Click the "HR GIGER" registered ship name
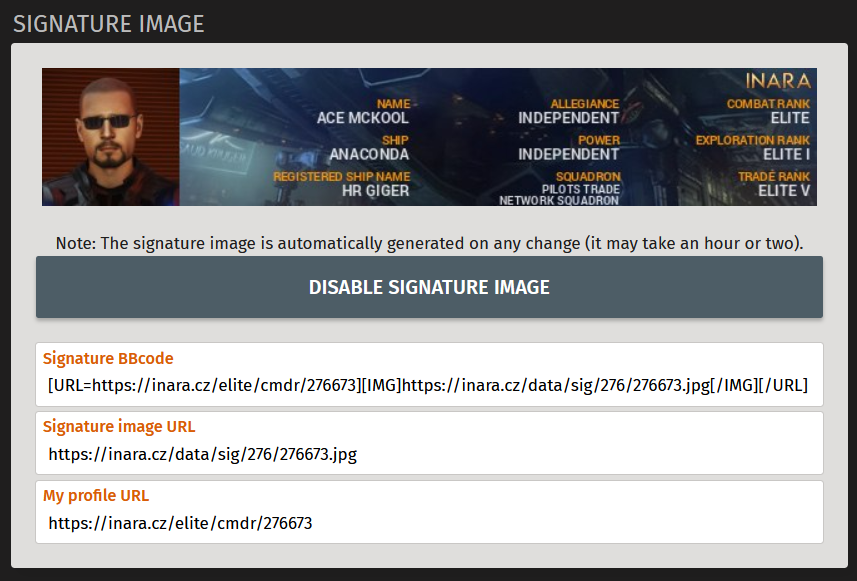Image resolution: width=857 pixels, height=581 pixels. 375,191
